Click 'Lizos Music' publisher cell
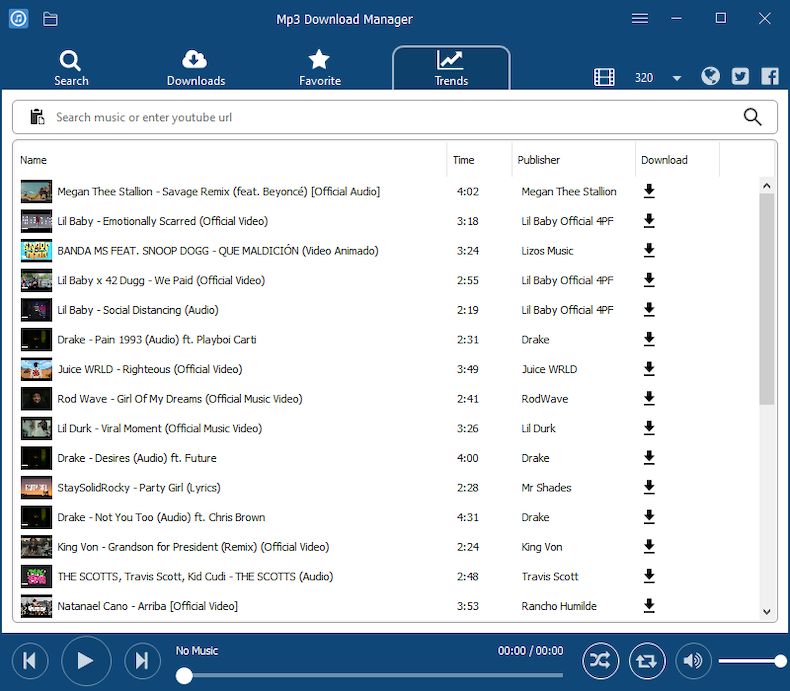Image resolution: width=790 pixels, height=691 pixels. point(547,251)
